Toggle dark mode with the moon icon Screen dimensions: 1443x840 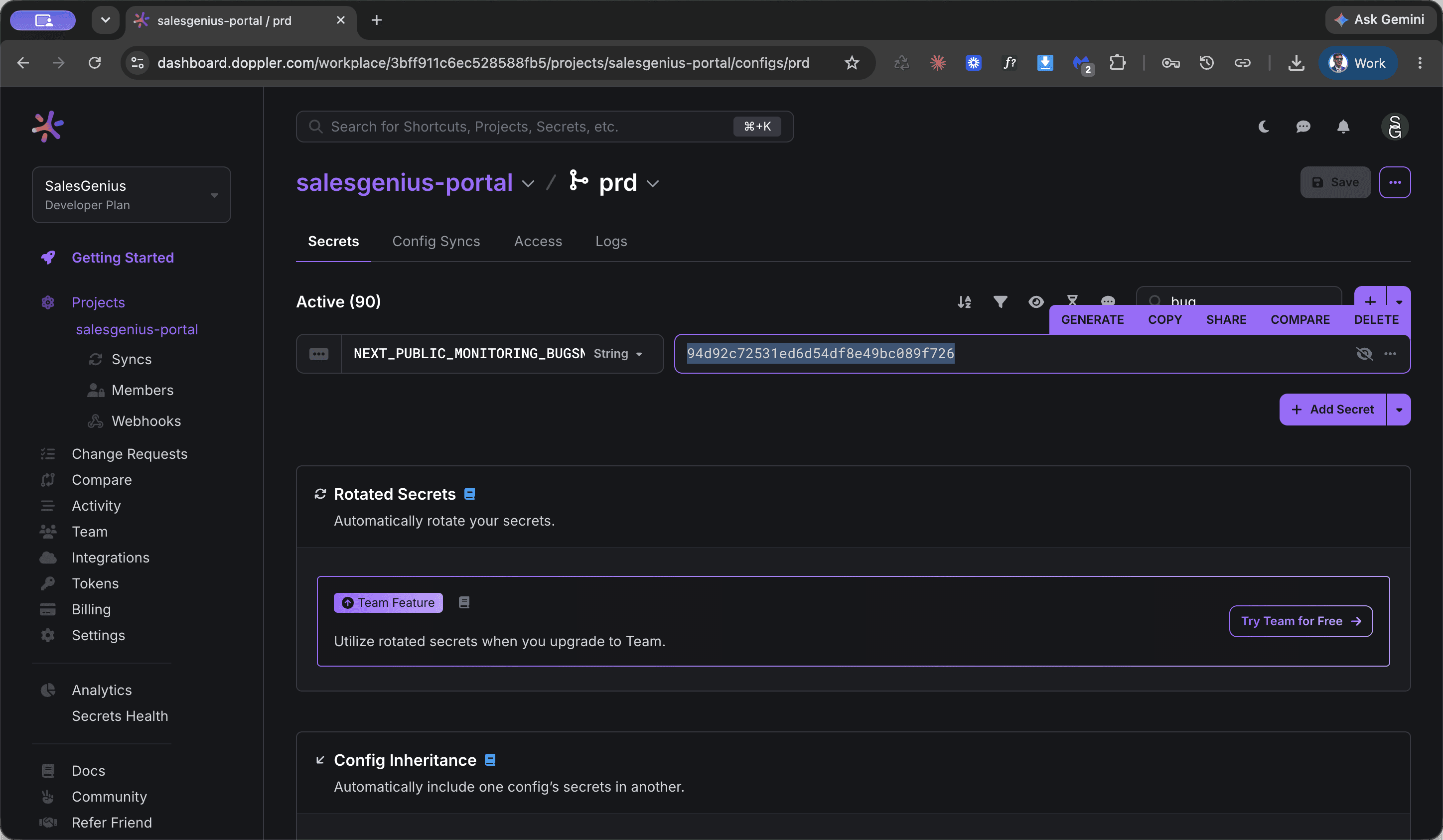(1264, 127)
